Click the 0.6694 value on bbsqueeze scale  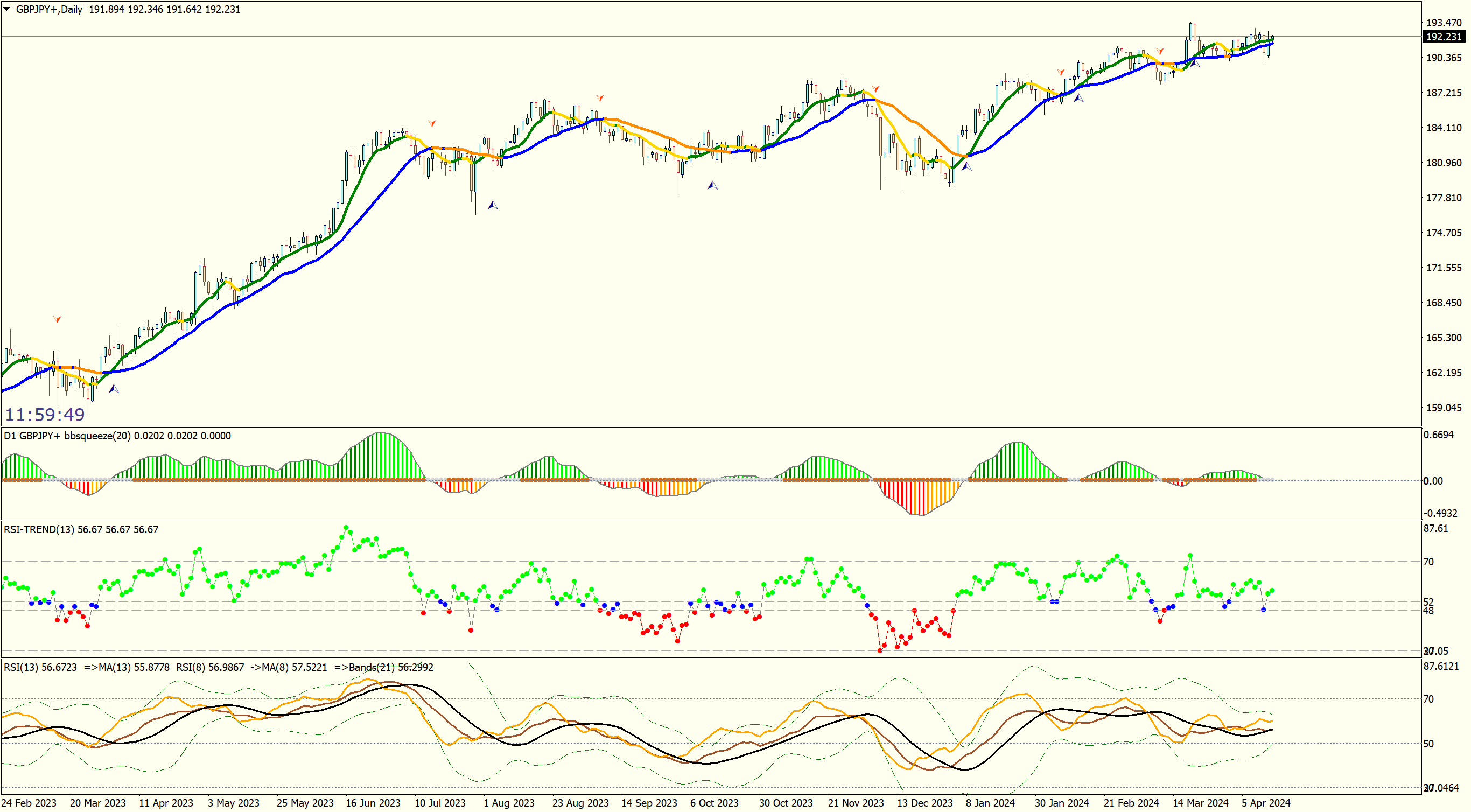[1438, 435]
